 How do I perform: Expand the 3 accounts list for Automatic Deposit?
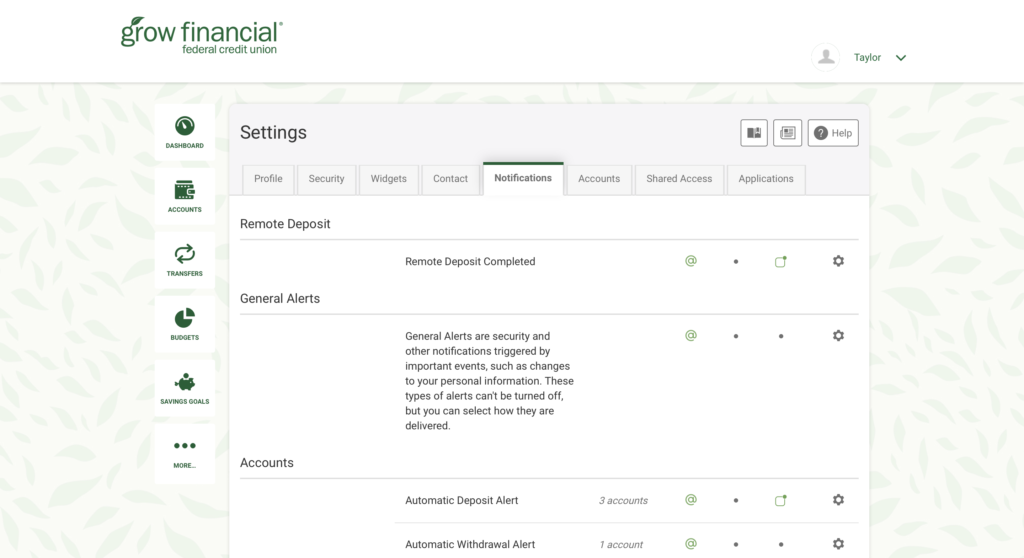point(623,501)
